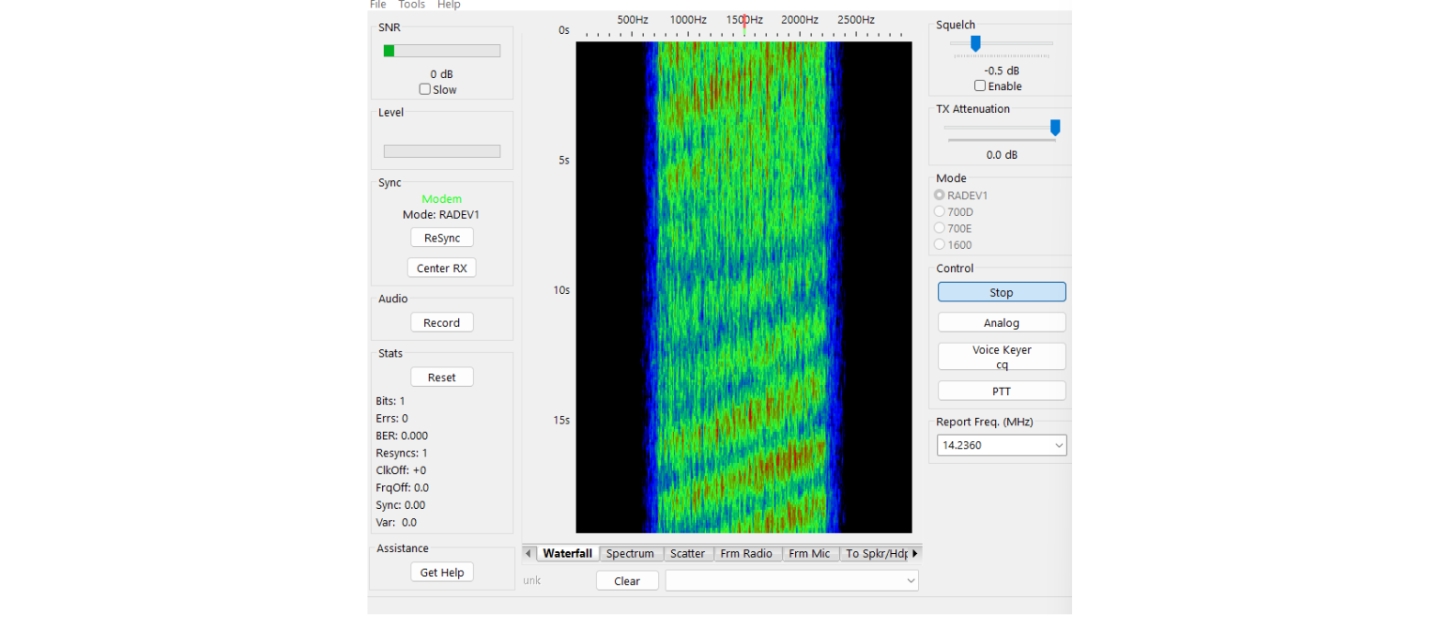
Task: Click the 'Mode: RADEV1' sync text
Action: [442, 215]
